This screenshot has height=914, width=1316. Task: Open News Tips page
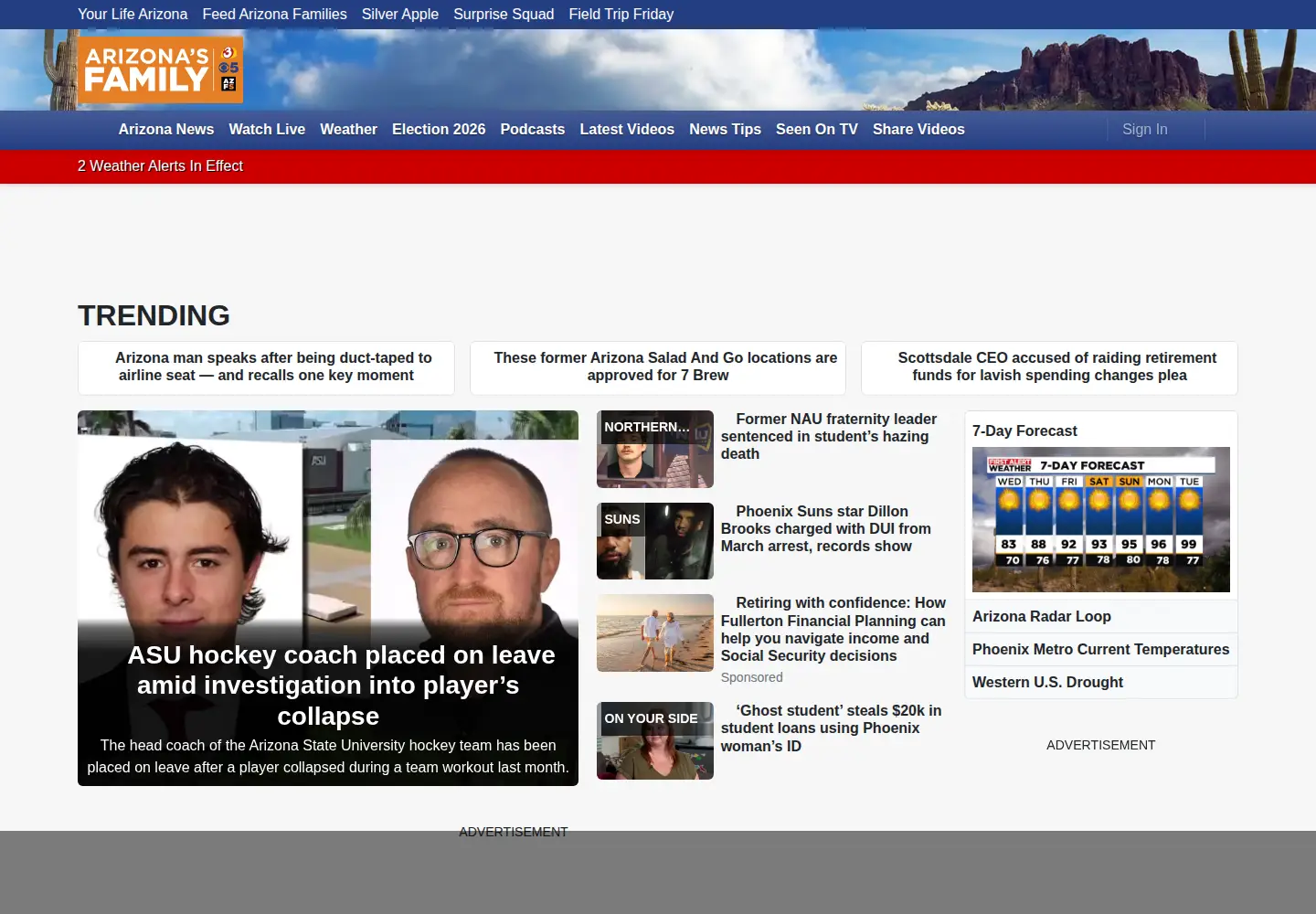[x=726, y=130]
